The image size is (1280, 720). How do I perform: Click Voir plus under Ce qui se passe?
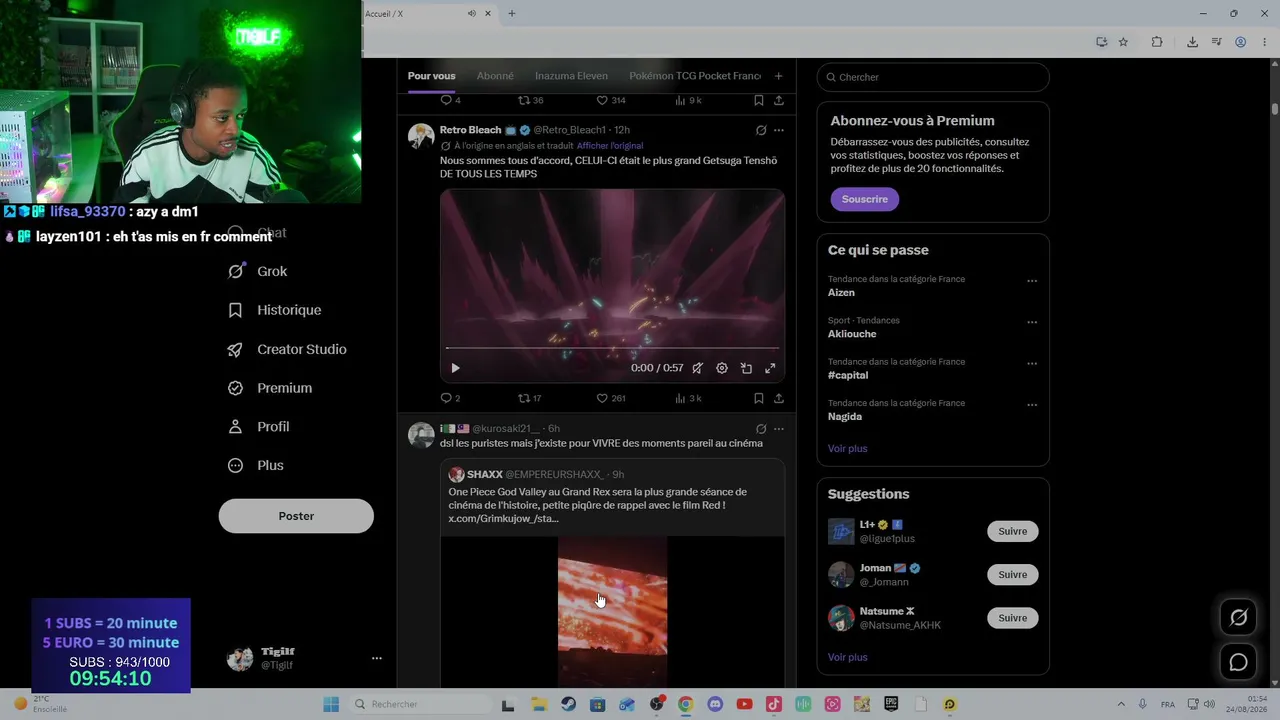pos(848,448)
